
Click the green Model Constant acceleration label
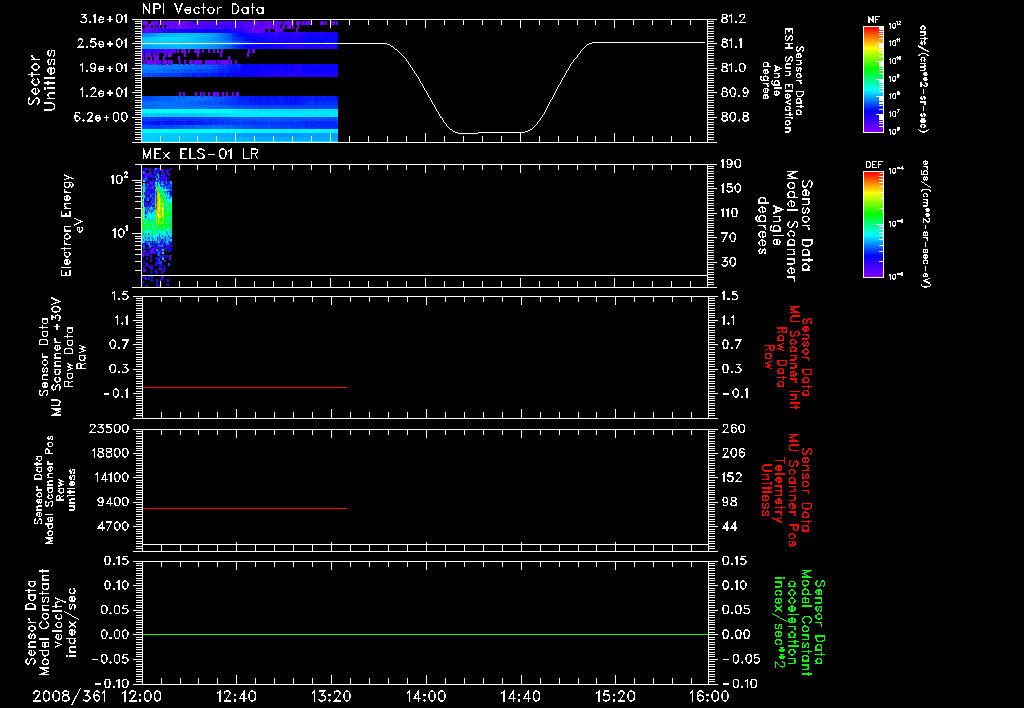coord(798,622)
